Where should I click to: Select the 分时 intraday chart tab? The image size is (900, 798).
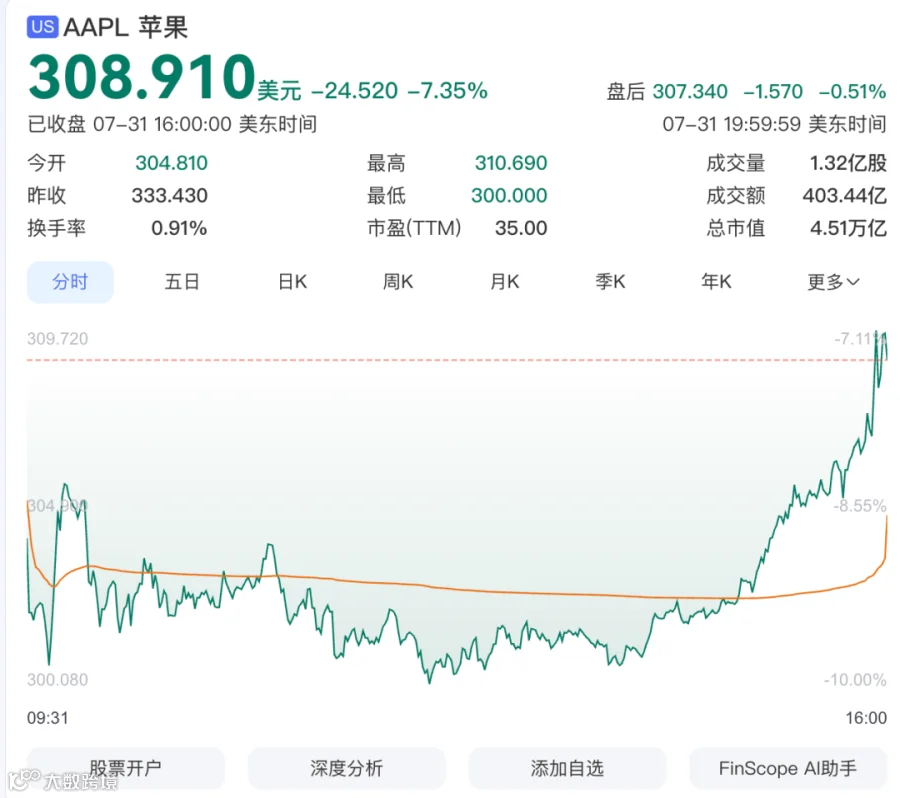pos(70,282)
